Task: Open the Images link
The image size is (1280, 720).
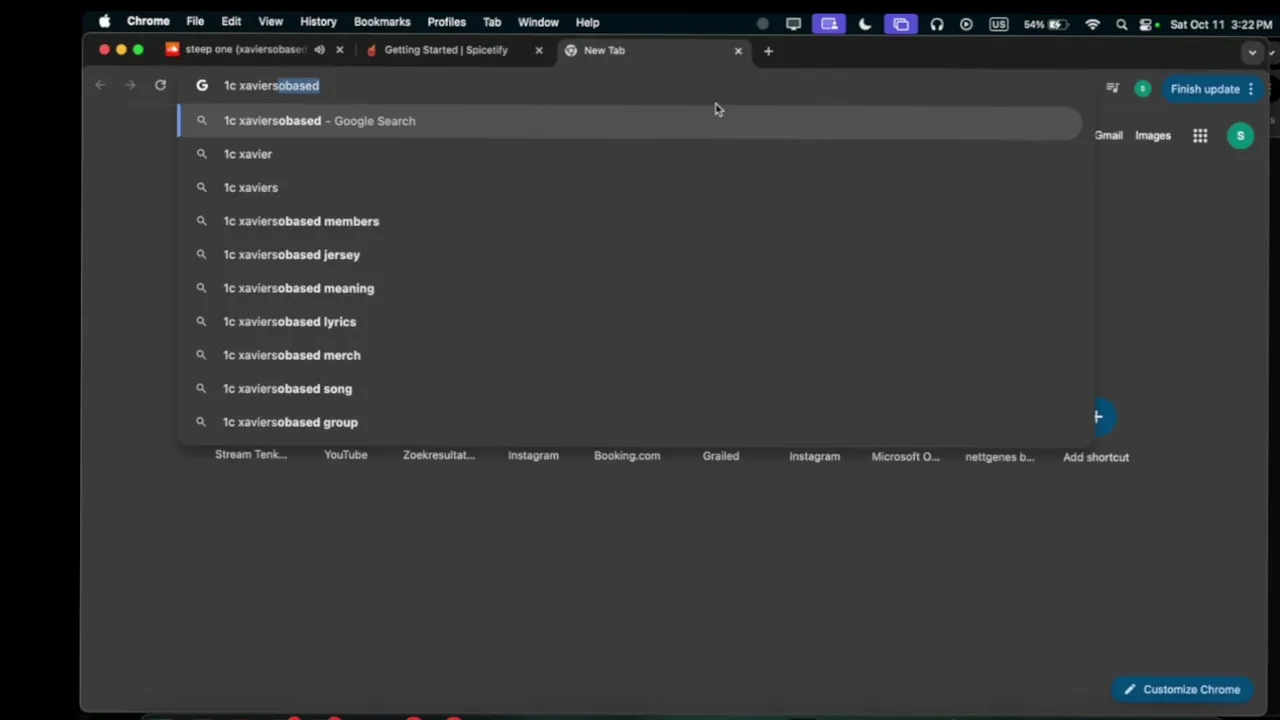Action: pyautogui.click(x=1153, y=136)
